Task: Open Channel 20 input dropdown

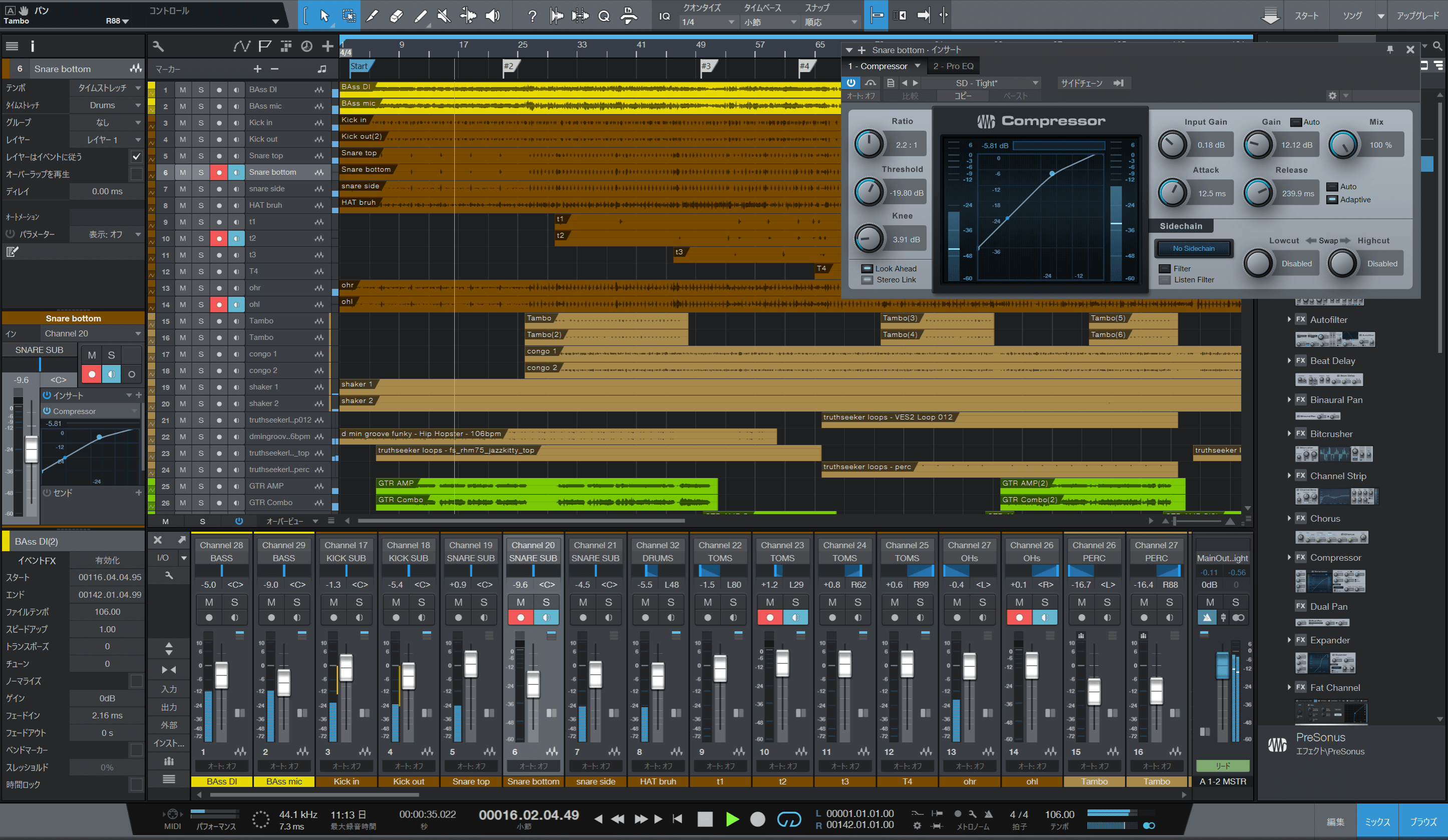Action: point(93,333)
